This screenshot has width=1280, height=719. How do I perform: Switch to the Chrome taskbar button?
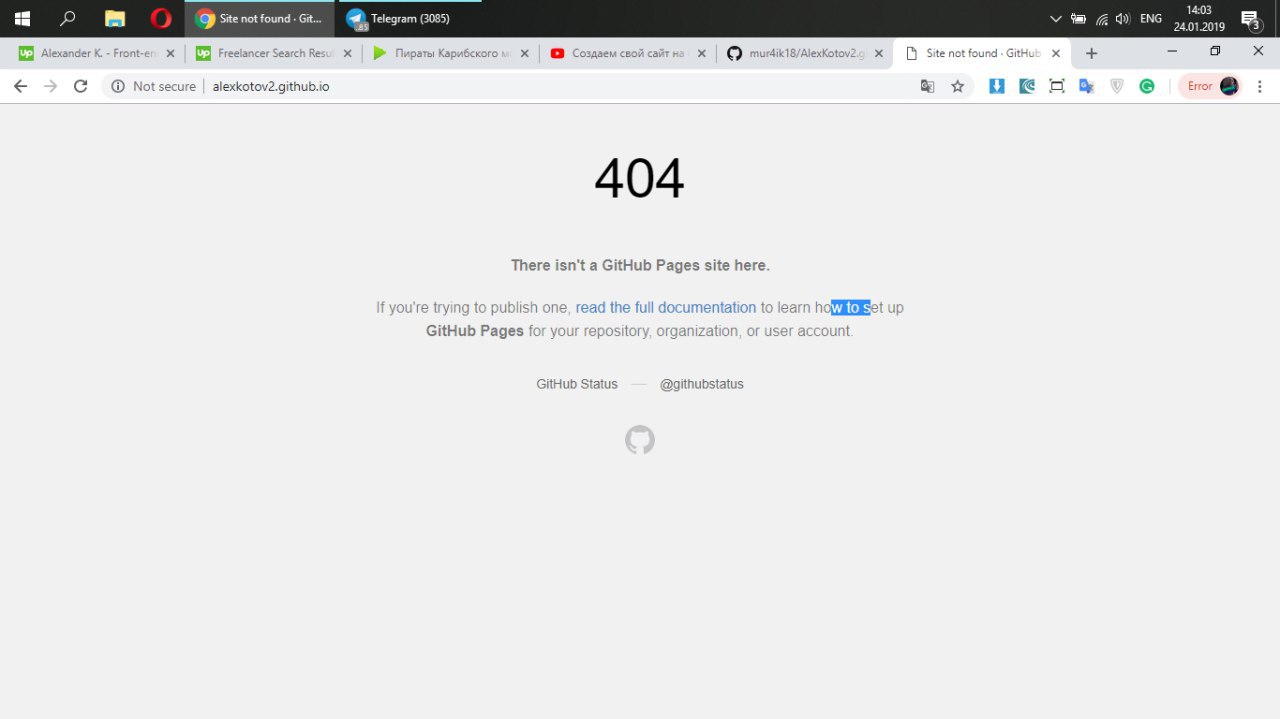[260, 18]
